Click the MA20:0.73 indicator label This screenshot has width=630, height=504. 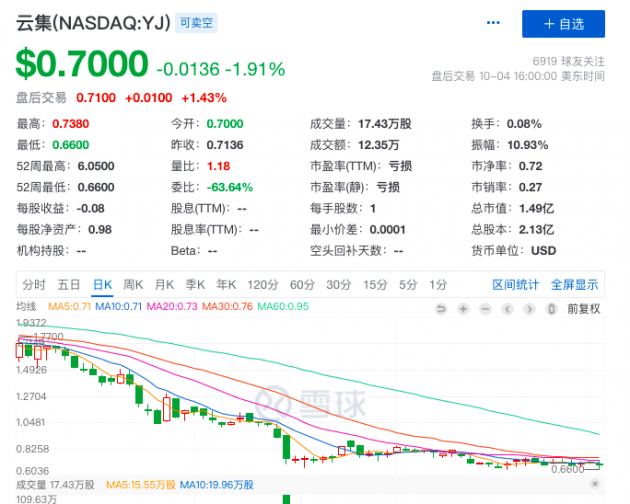(x=172, y=307)
